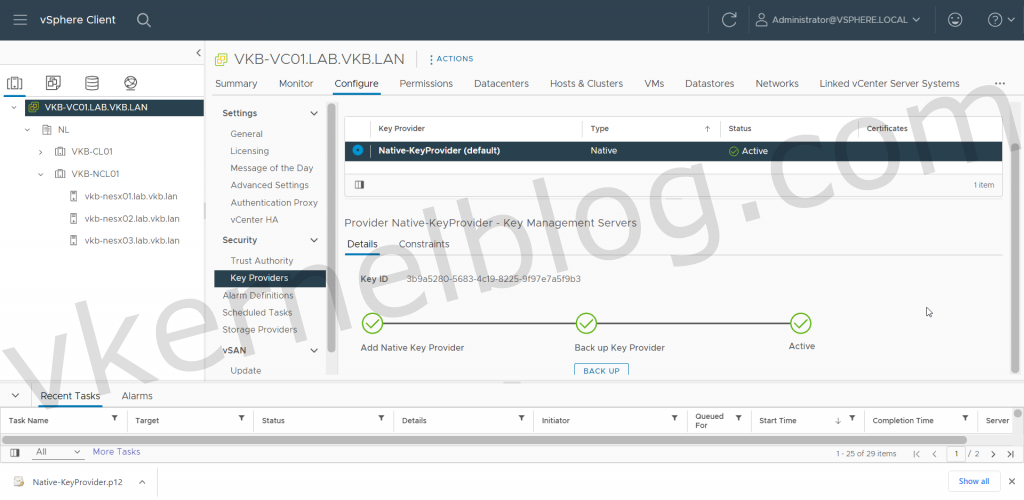The height and width of the screenshot is (500, 1024).
Task: Show more tabs via ellipsis
Action: 999,84
